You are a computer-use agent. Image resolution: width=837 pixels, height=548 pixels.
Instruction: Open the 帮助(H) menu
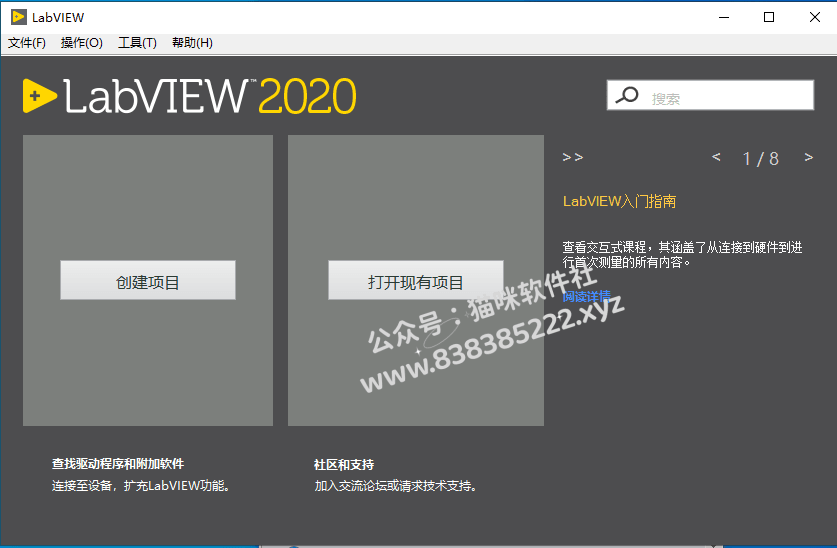click(x=192, y=43)
